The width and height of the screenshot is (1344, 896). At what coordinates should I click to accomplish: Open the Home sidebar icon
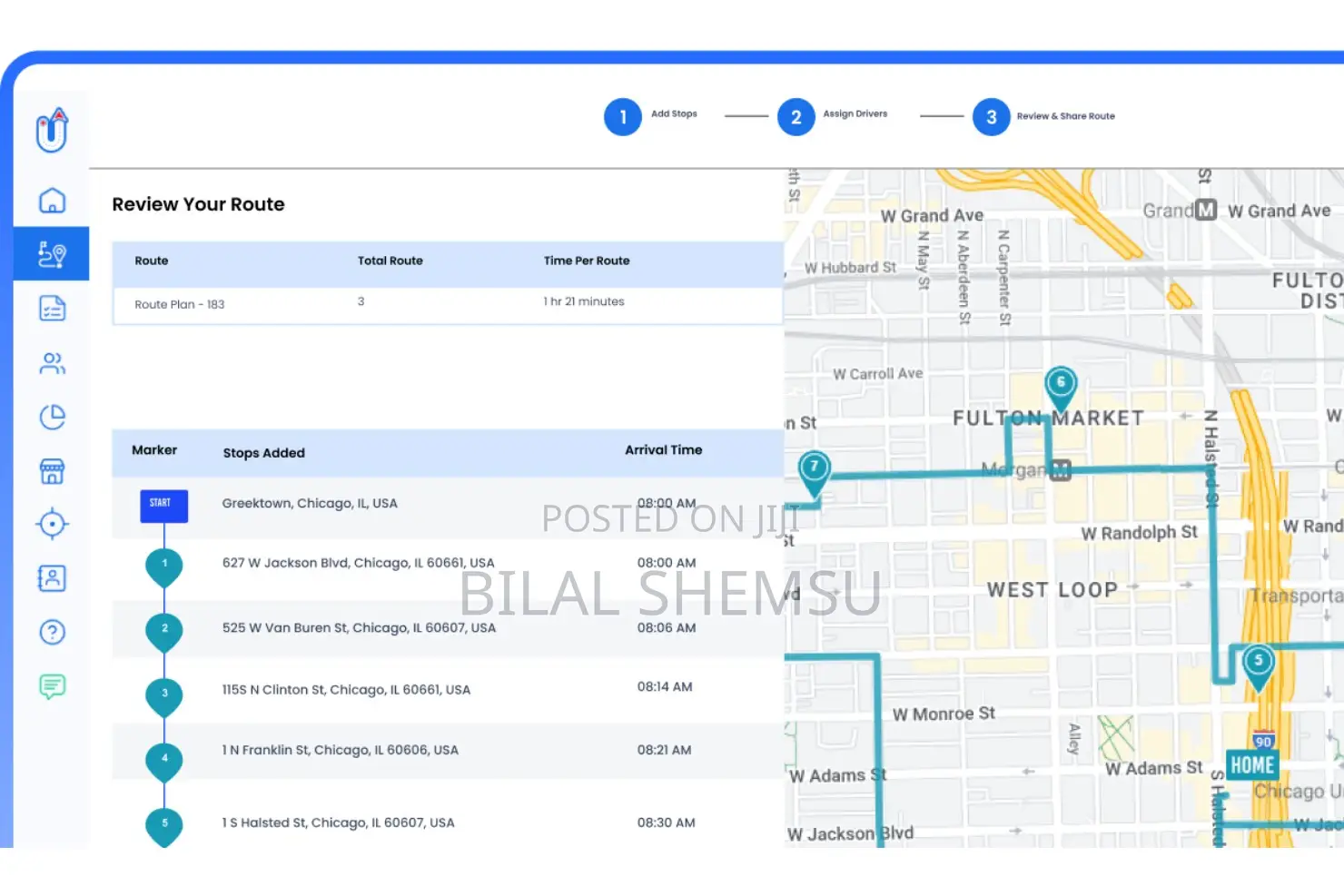(x=52, y=200)
